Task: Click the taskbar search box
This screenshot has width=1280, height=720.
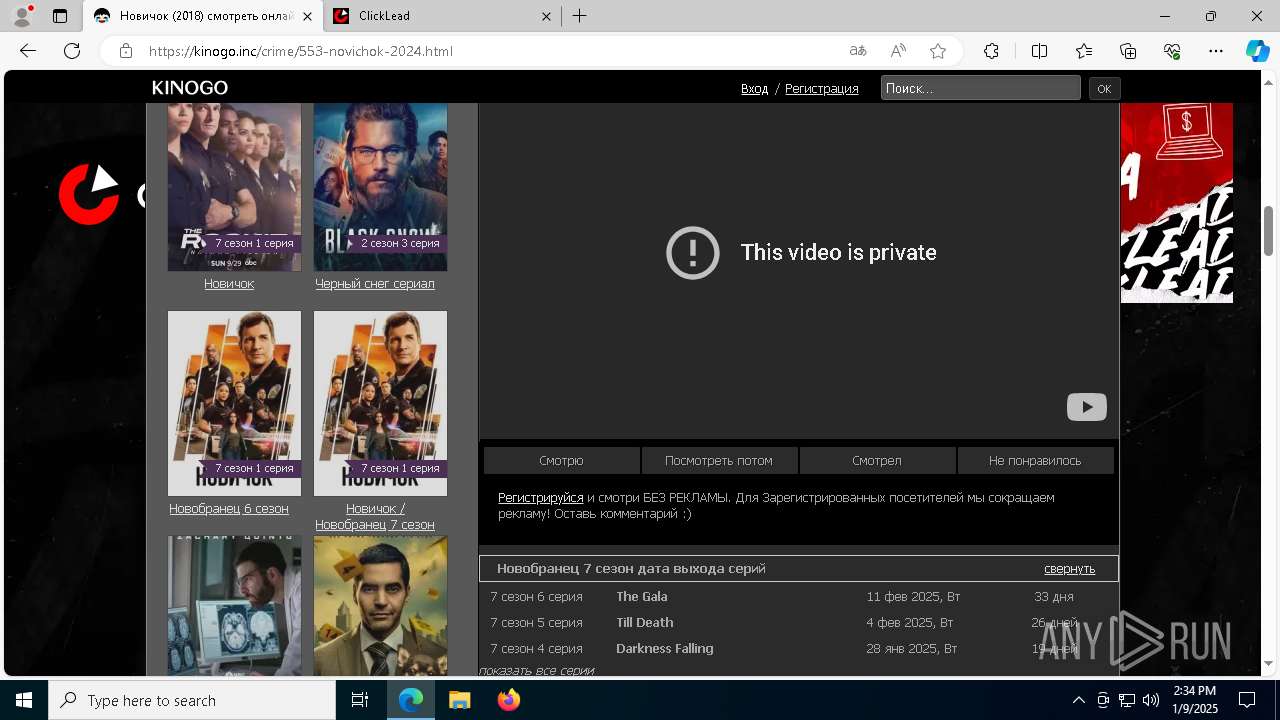Action: (192, 700)
